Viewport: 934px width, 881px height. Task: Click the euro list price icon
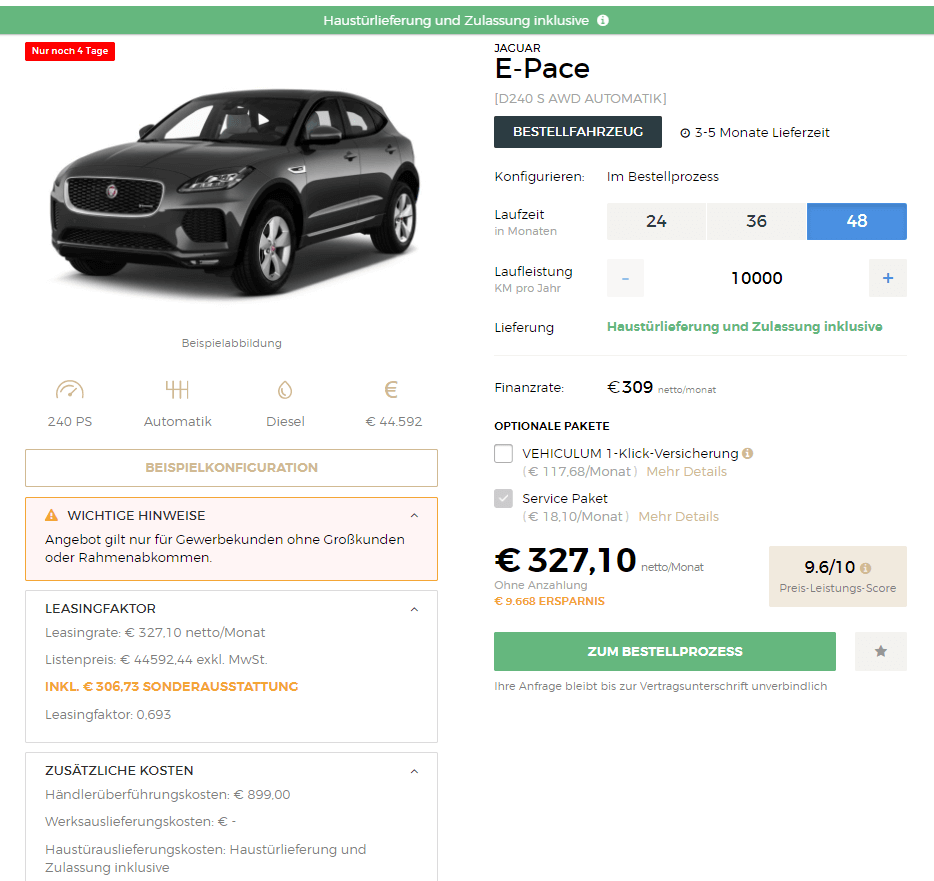tap(391, 390)
